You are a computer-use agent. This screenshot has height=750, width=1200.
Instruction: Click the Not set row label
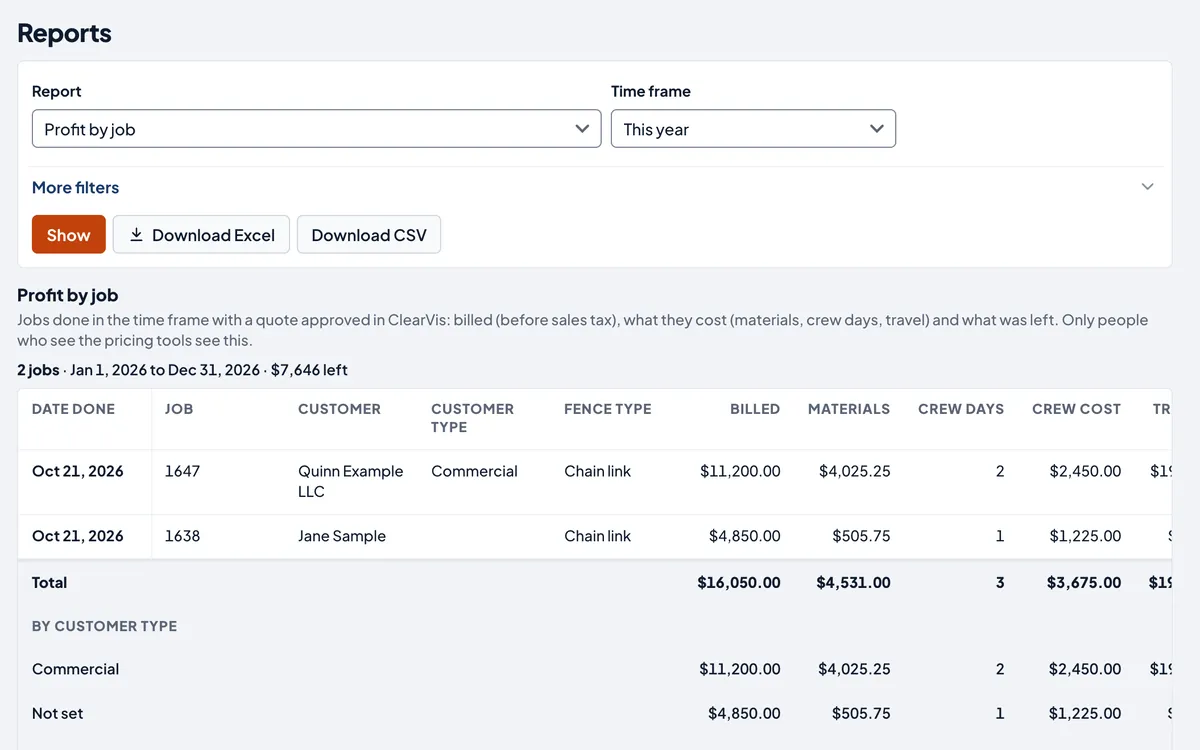tap(58, 713)
